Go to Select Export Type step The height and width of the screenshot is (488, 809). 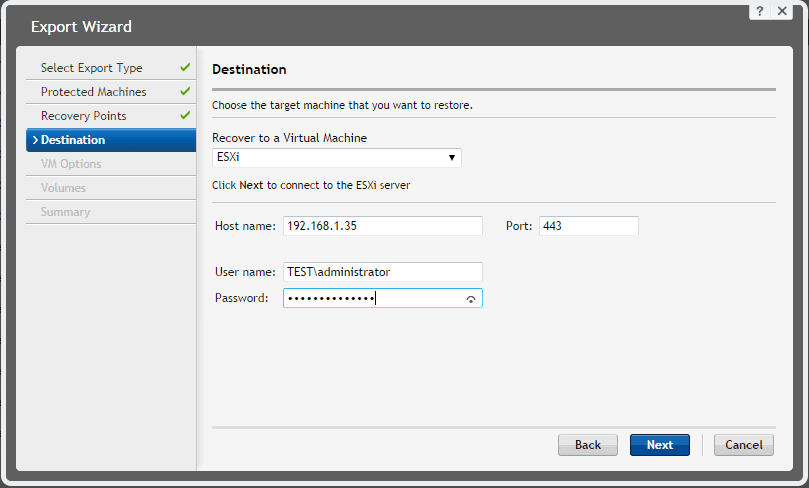(x=111, y=68)
